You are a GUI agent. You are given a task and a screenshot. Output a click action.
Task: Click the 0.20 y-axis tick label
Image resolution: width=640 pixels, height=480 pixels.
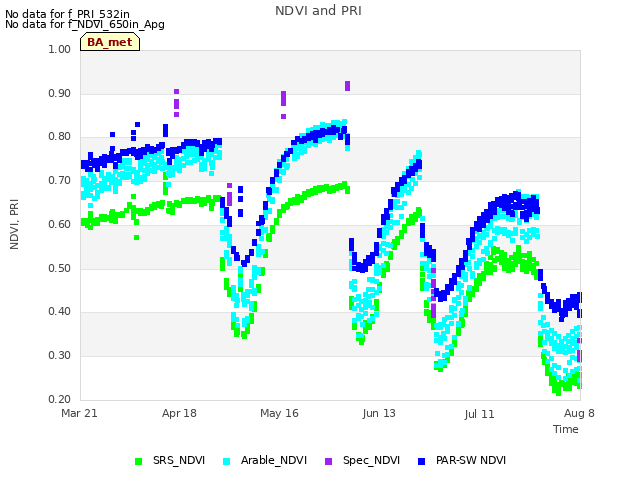60,399
